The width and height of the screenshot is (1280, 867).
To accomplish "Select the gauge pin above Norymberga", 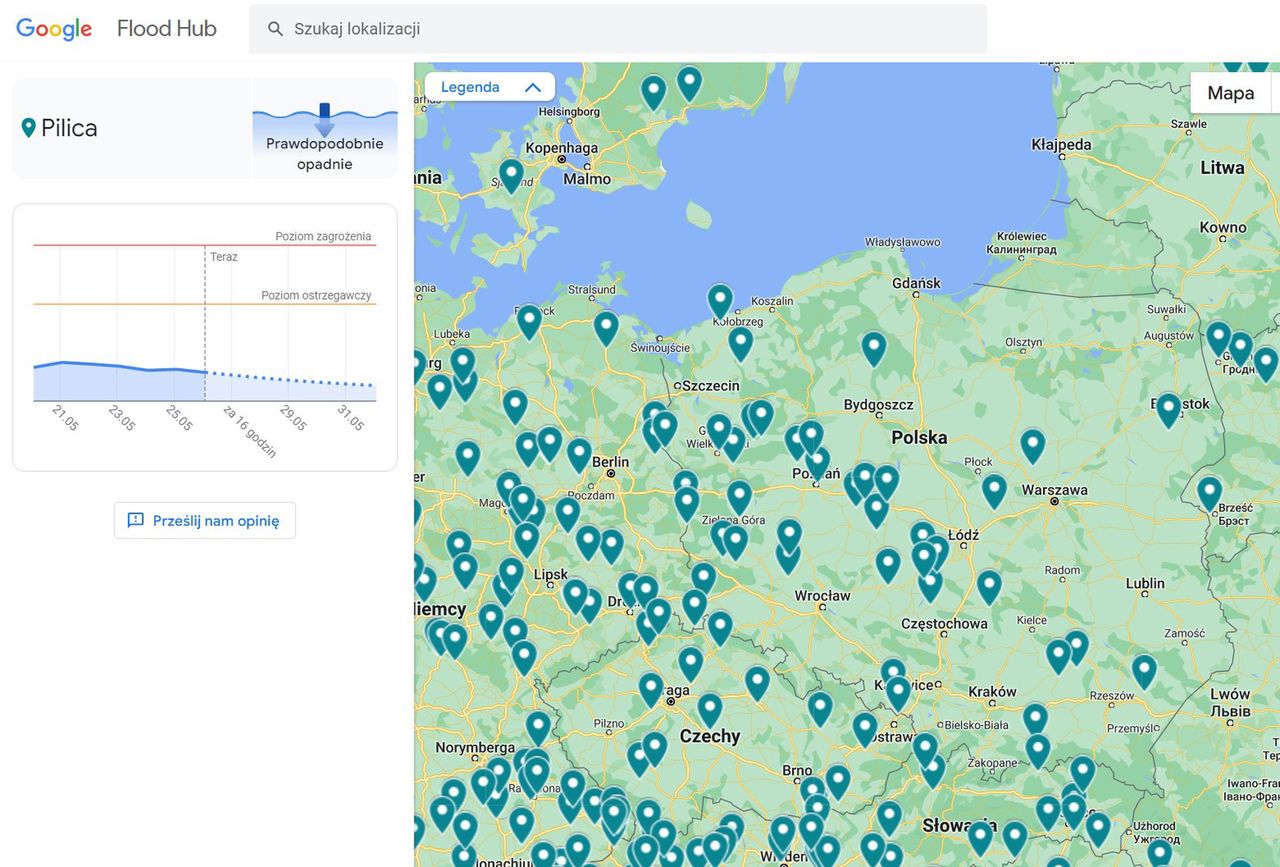I will (538, 727).
